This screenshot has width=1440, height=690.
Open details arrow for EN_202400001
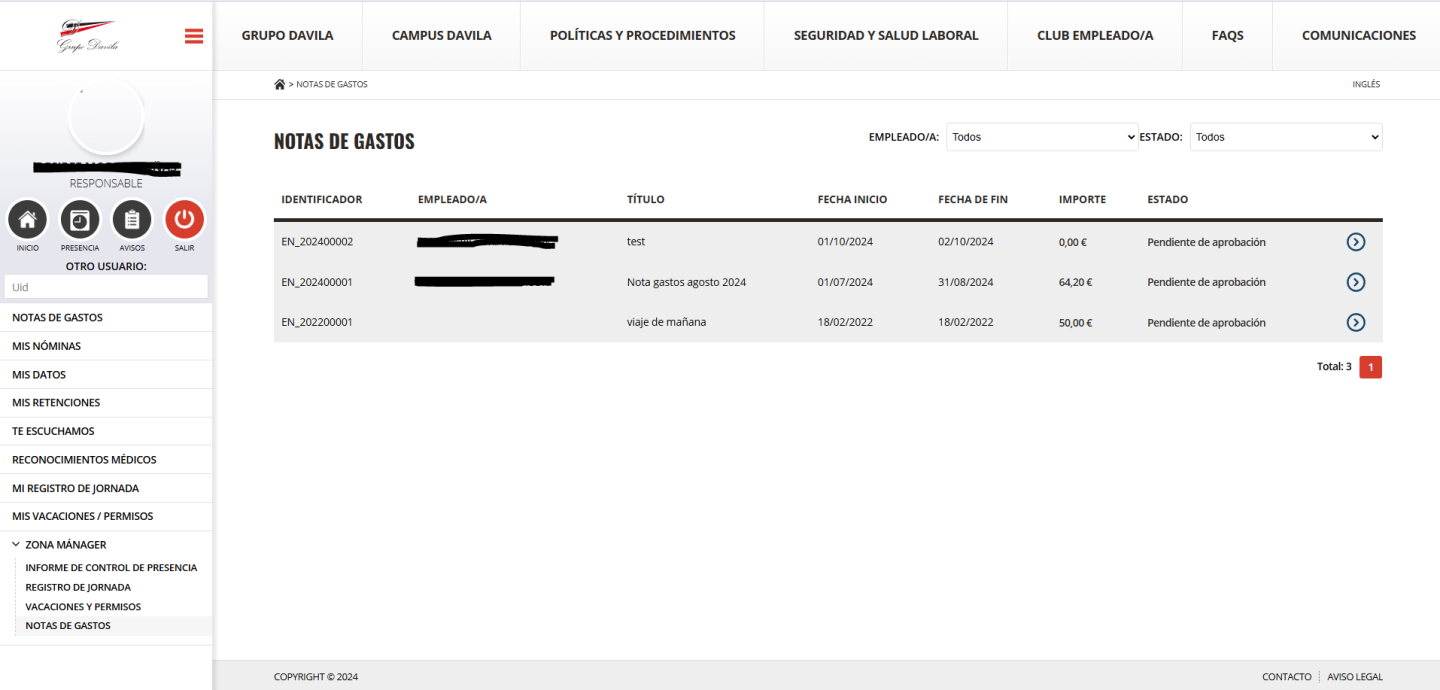click(1355, 282)
